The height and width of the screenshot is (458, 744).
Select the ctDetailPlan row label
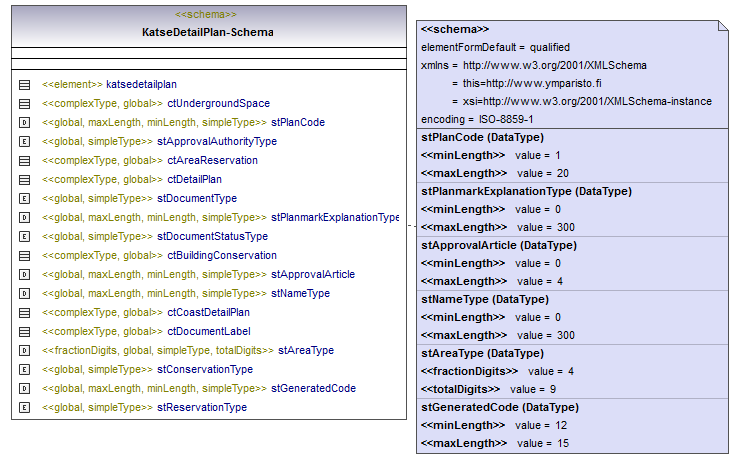pos(194,180)
